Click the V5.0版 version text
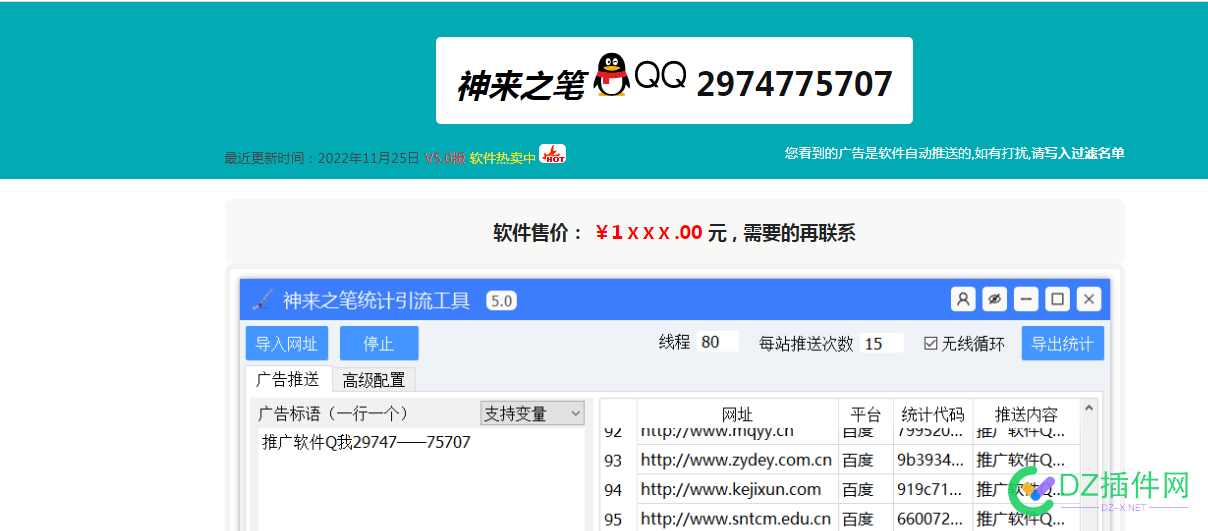Screen dimensions: 1208x531 click(x=445, y=158)
